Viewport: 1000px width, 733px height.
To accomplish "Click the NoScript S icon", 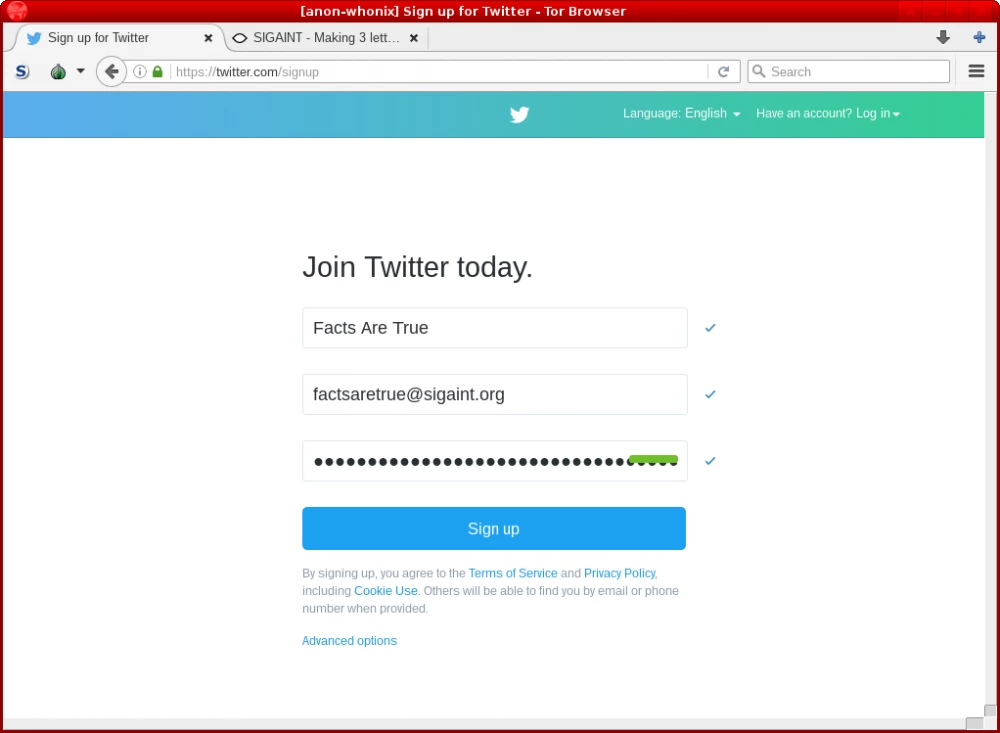I will click(x=22, y=71).
